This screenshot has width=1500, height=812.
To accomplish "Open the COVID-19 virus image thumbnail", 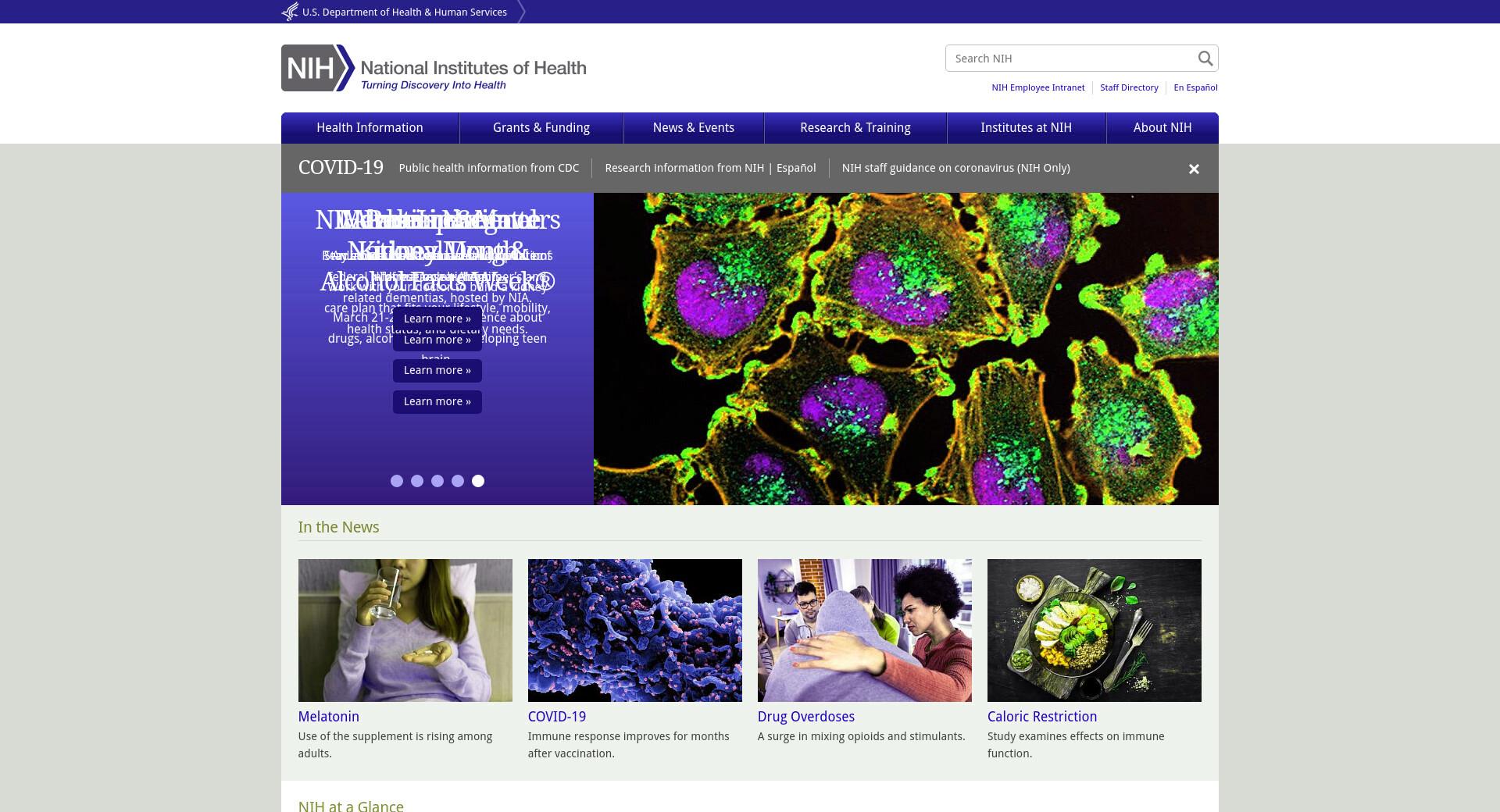I will pyautogui.click(x=635, y=630).
